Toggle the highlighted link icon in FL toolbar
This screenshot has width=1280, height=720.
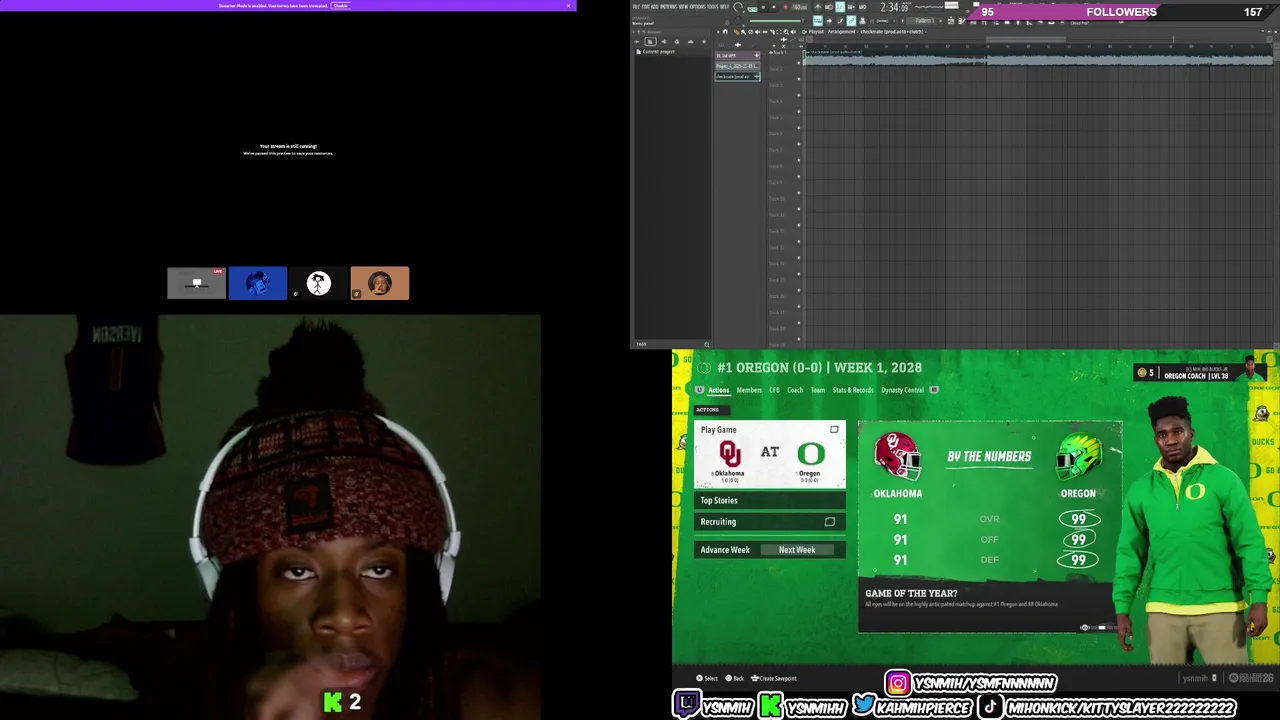pyautogui.click(x=851, y=21)
